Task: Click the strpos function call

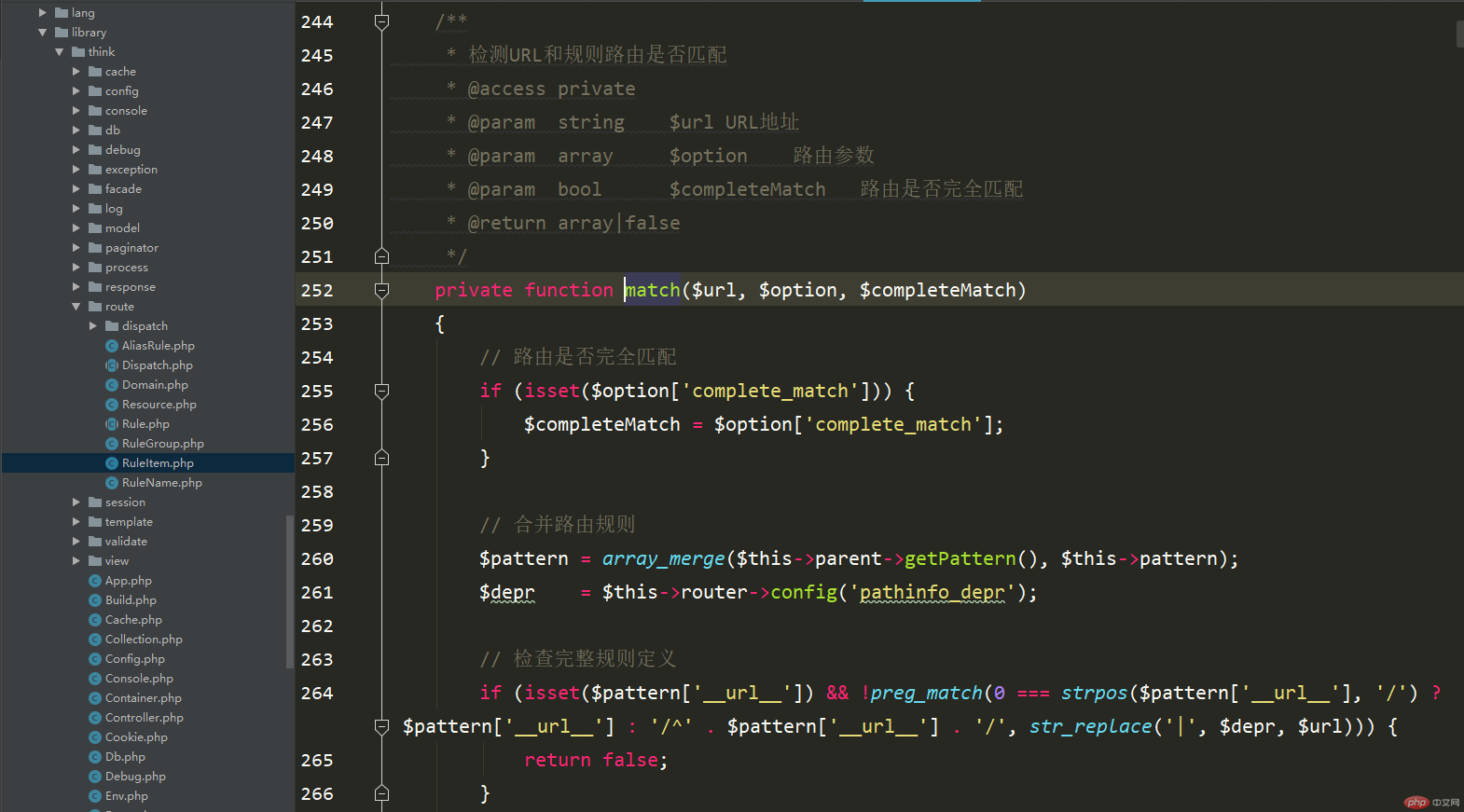Action: [1095, 693]
